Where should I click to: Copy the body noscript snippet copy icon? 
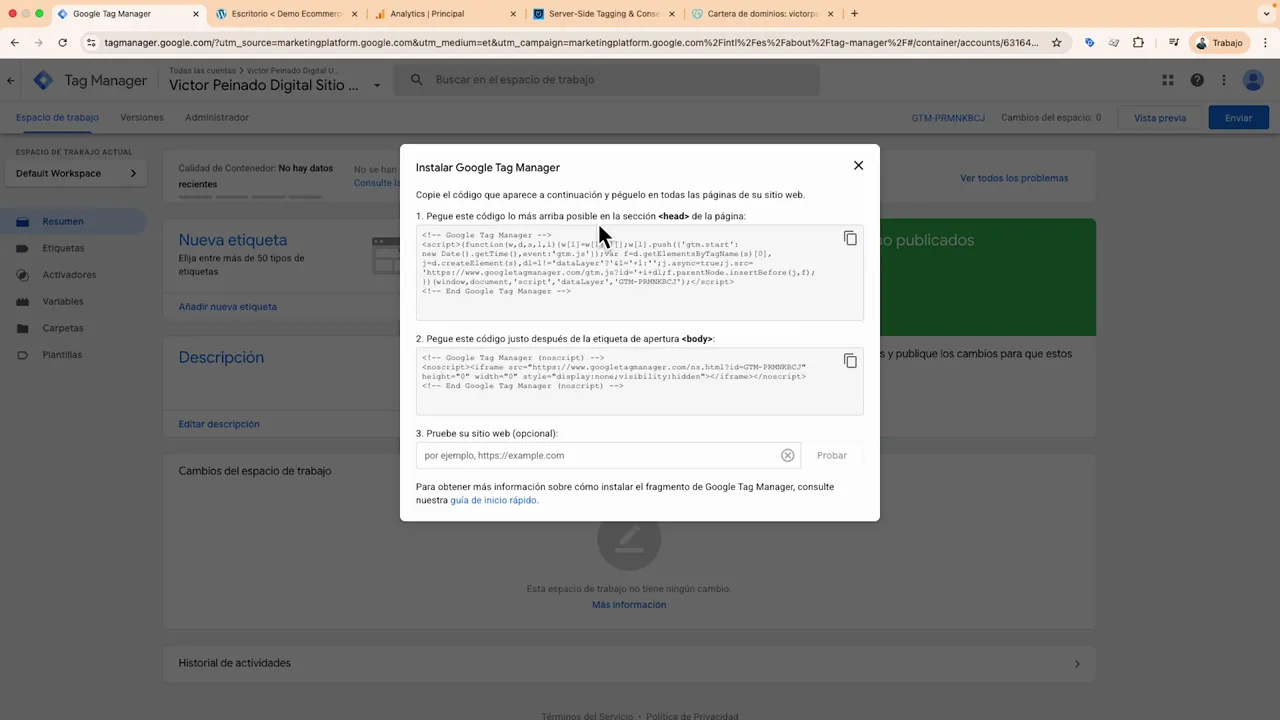coord(850,361)
